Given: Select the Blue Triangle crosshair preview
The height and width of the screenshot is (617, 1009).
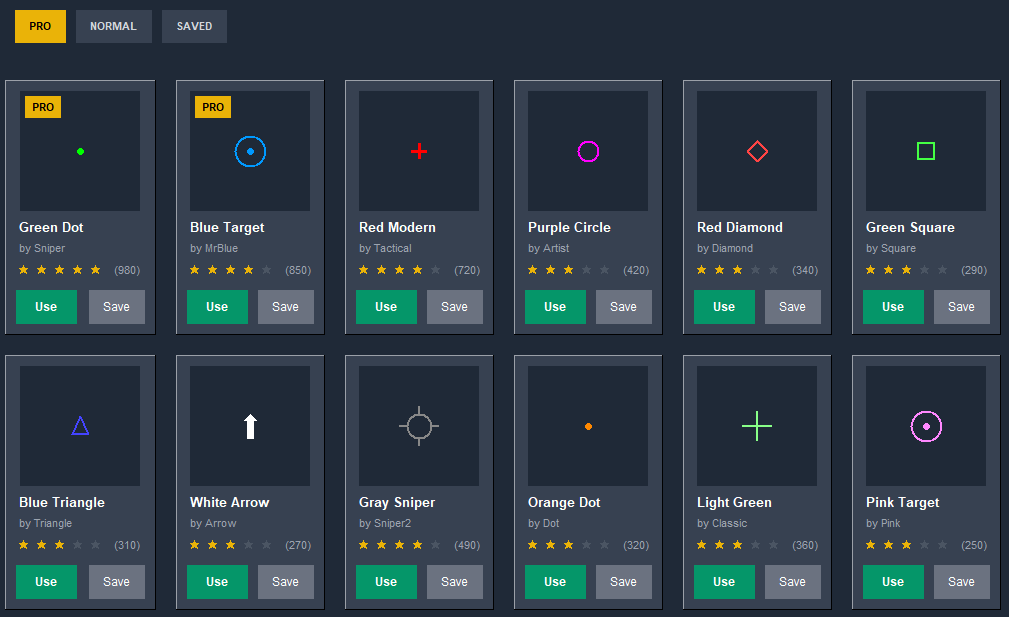Looking at the screenshot, I should tap(81, 426).
